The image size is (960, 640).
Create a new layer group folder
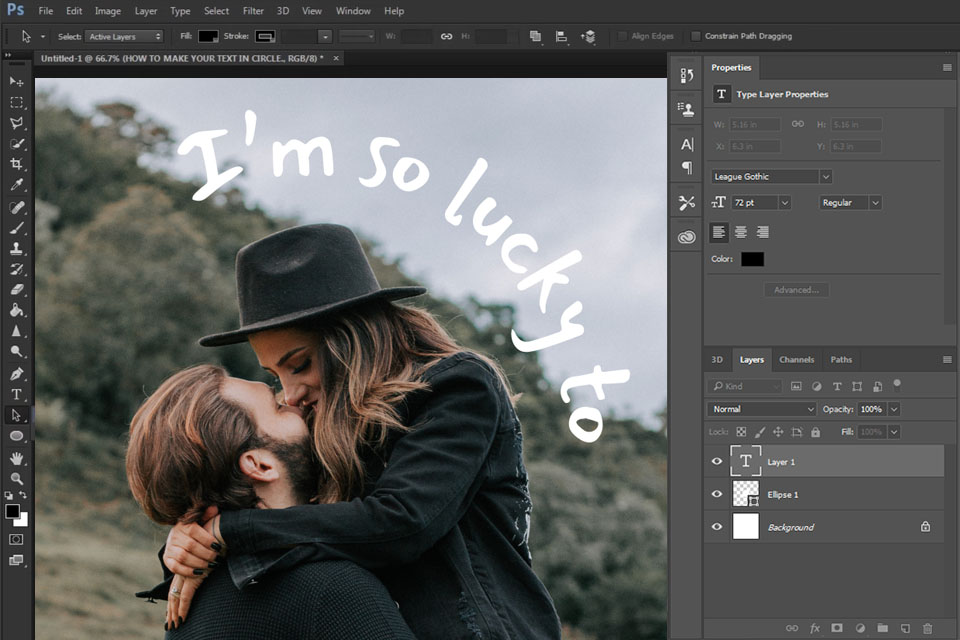[882, 628]
